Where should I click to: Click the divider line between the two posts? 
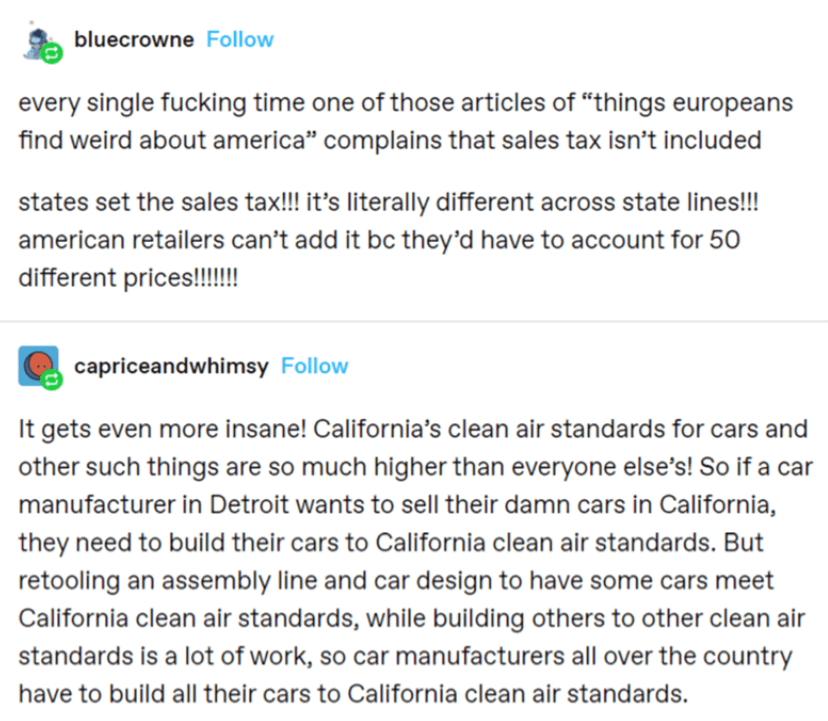[414, 321]
